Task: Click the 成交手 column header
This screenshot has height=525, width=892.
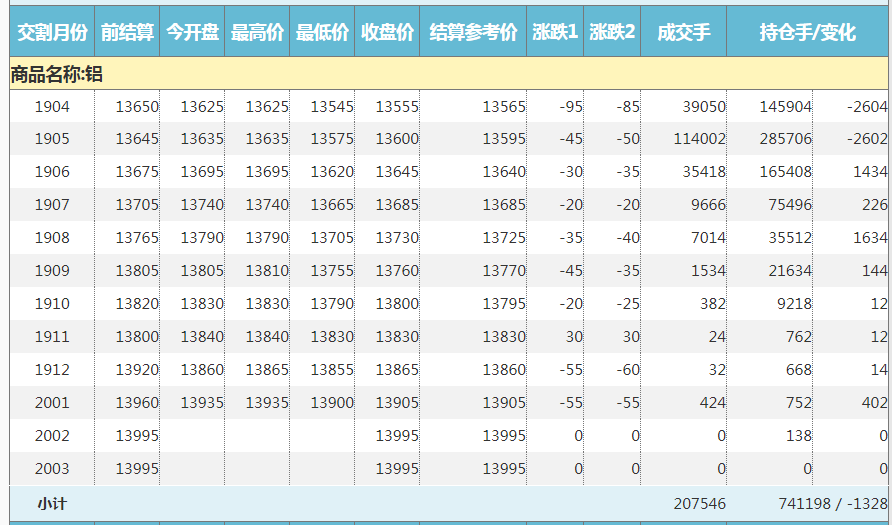Action: coord(683,32)
